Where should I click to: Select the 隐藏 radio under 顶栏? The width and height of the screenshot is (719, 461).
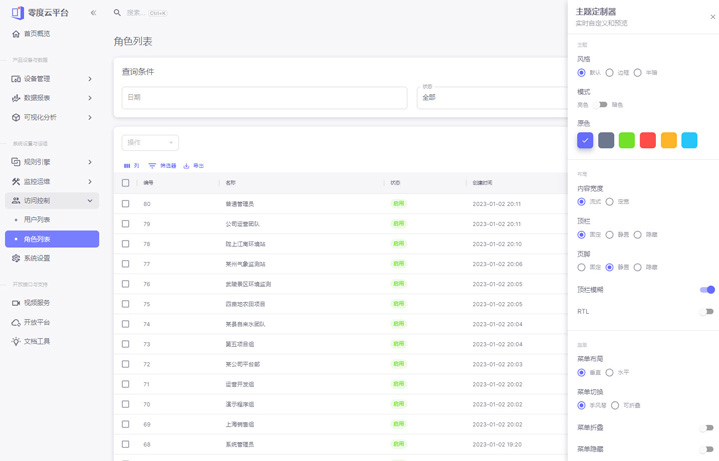coord(637,235)
